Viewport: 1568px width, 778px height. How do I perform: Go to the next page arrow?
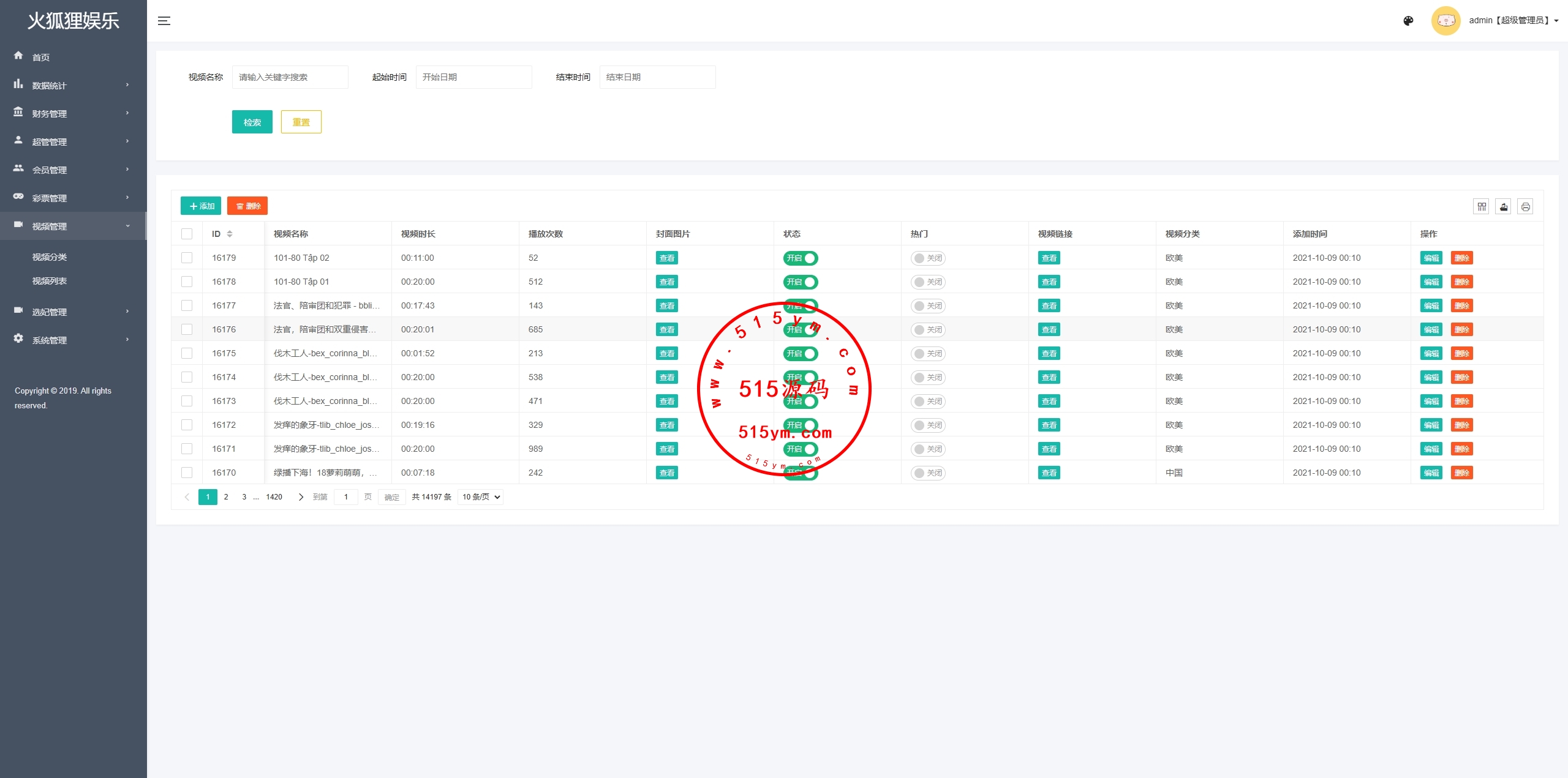[x=301, y=497]
